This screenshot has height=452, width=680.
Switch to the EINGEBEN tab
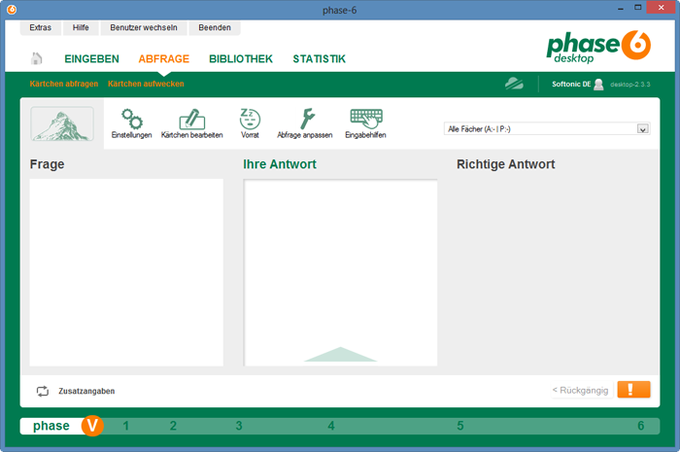pyautogui.click(x=92, y=59)
